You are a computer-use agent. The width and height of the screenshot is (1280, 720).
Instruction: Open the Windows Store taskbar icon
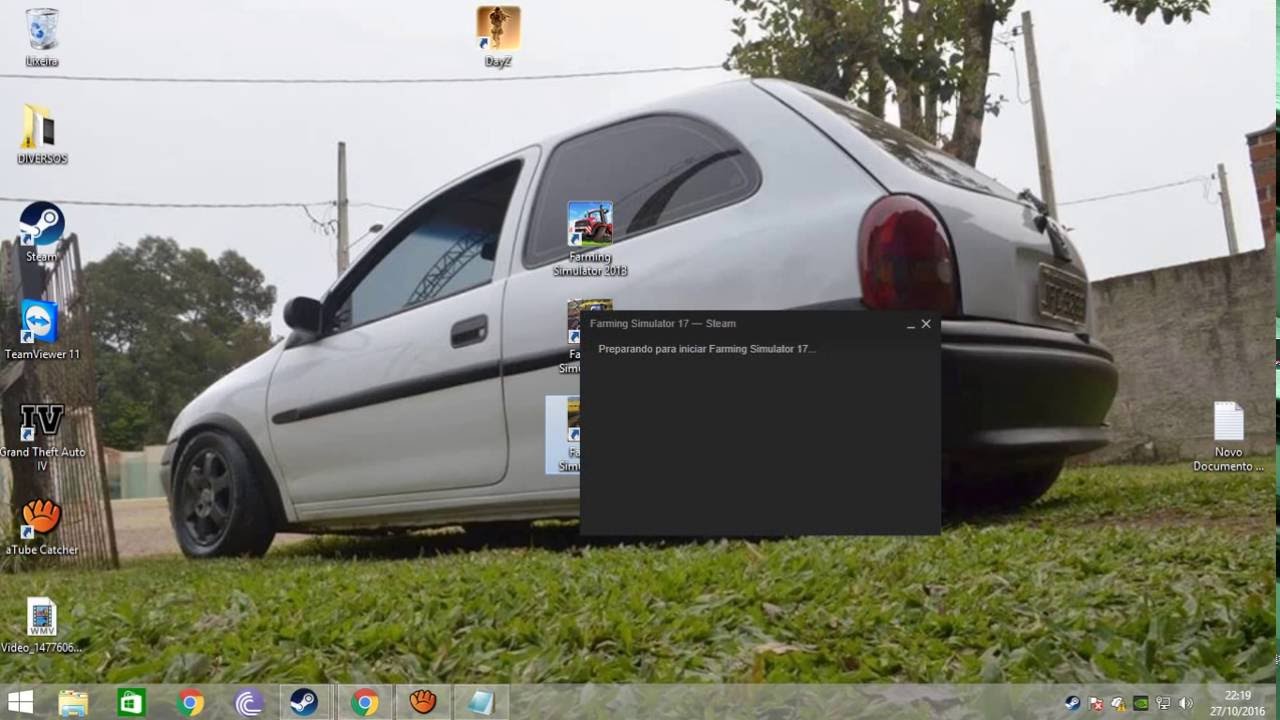click(131, 703)
